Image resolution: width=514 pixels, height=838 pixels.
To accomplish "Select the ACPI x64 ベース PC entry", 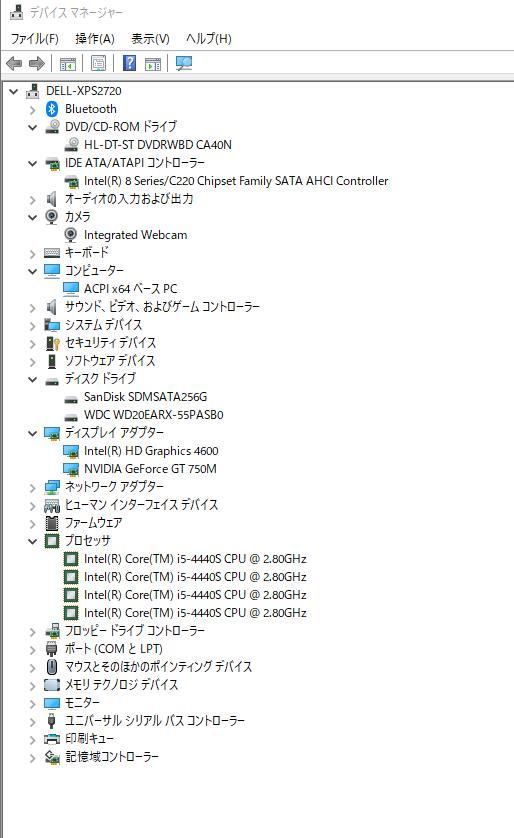I will click(x=130, y=289).
